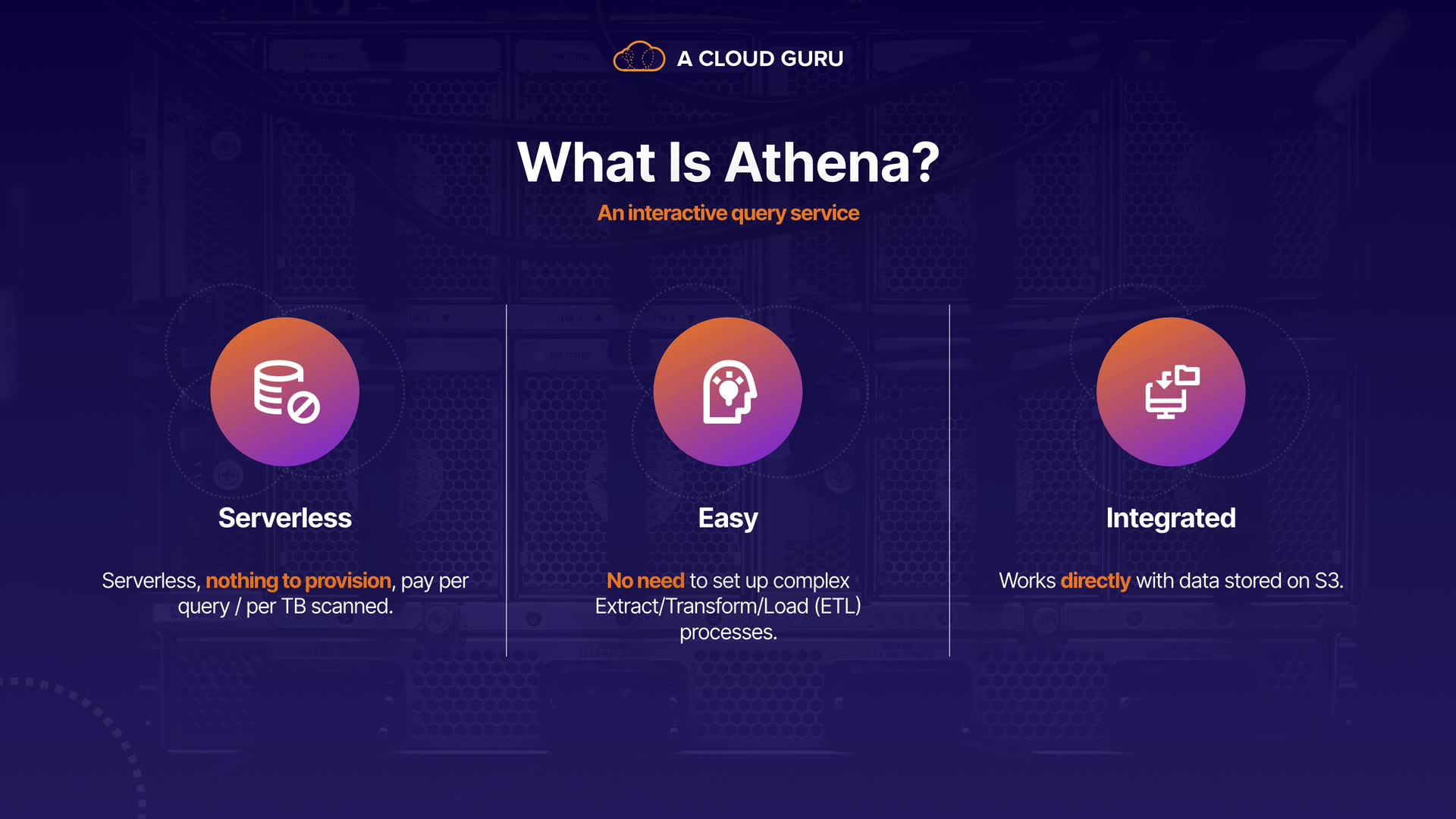Click the 'What Is Athena?' title
The height and width of the screenshot is (819, 1456).
pos(728,162)
